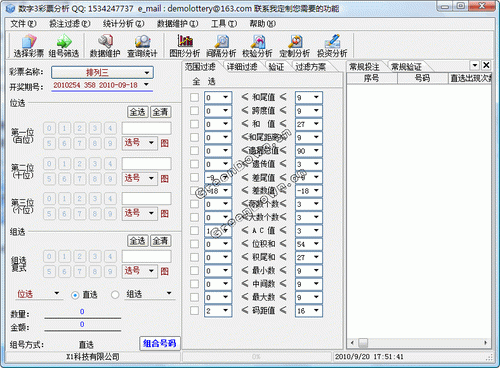Viewport: 500px width, 368px height.
Task: Click the scrollbar right arrow in results list
Action: pyautogui.click(x=485, y=343)
